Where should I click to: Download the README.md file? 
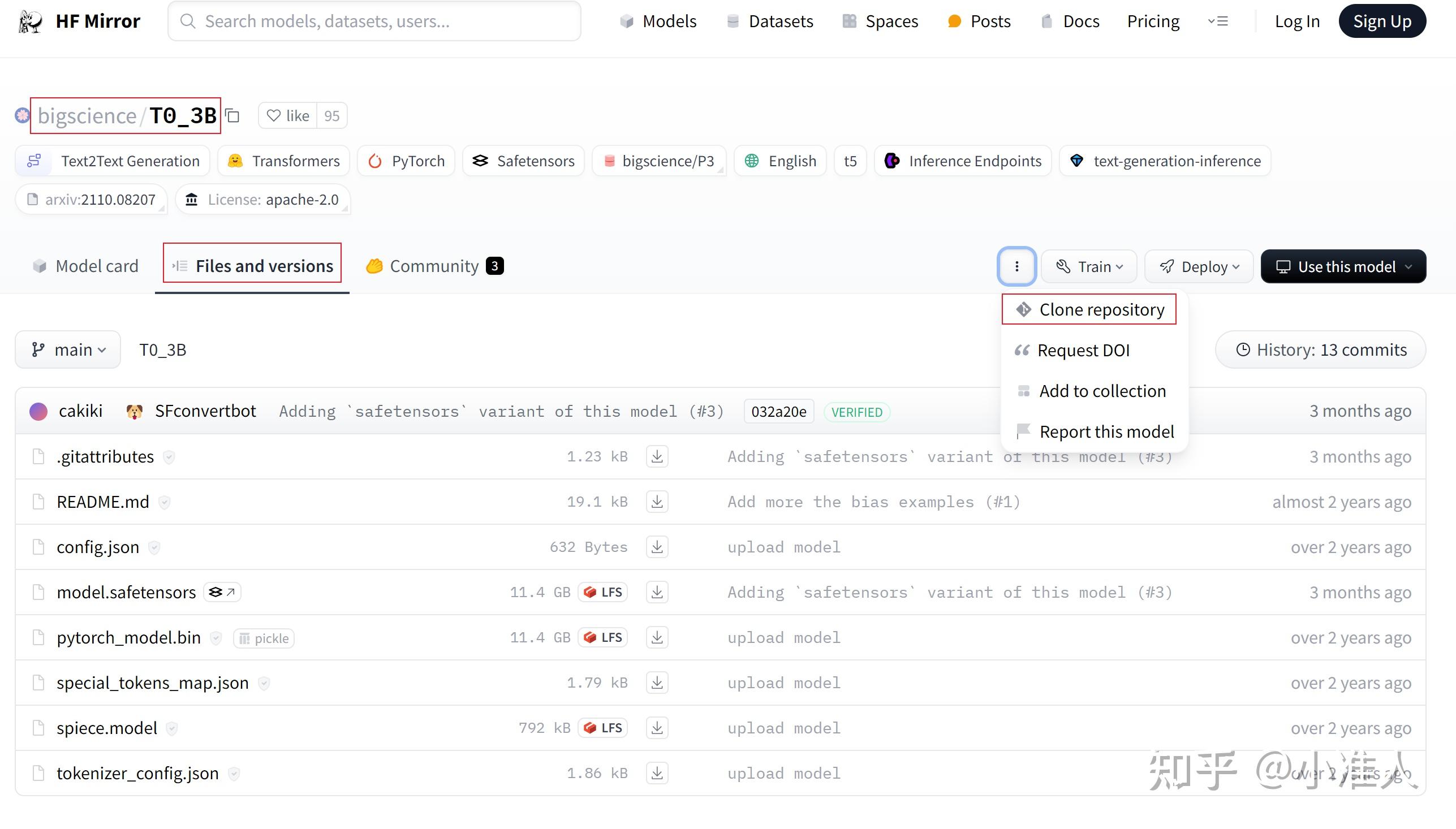[x=657, y=502]
